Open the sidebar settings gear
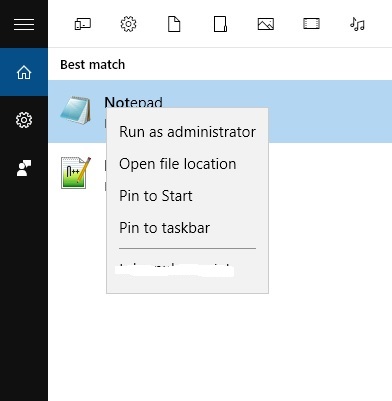The width and height of the screenshot is (392, 401). pyautogui.click(x=24, y=120)
